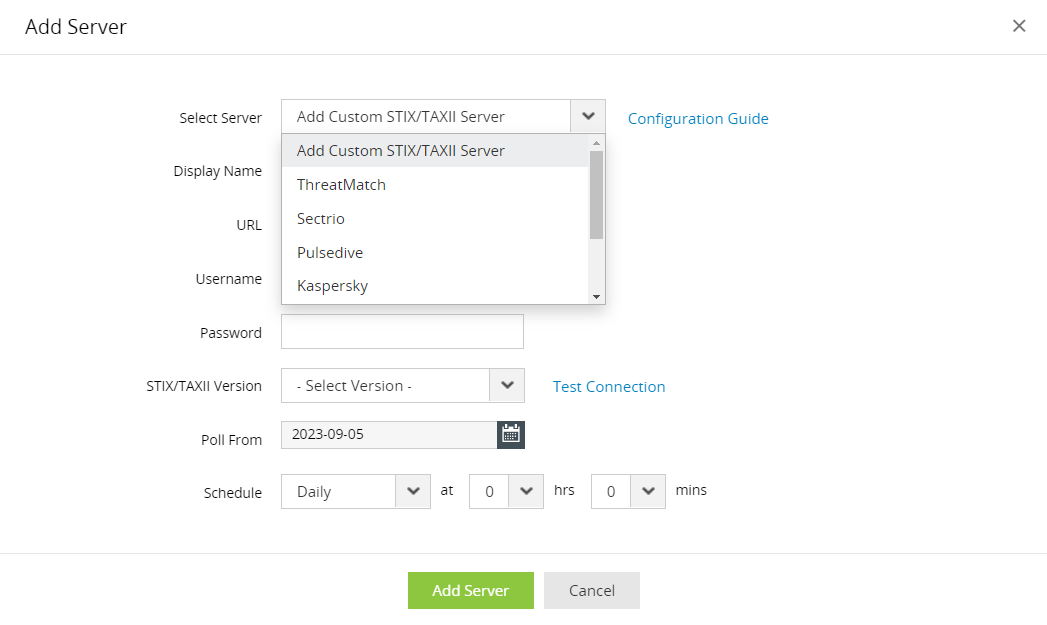Choose Add Custom STIX/TAXII Server option
1047x625 pixels.
(401, 151)
